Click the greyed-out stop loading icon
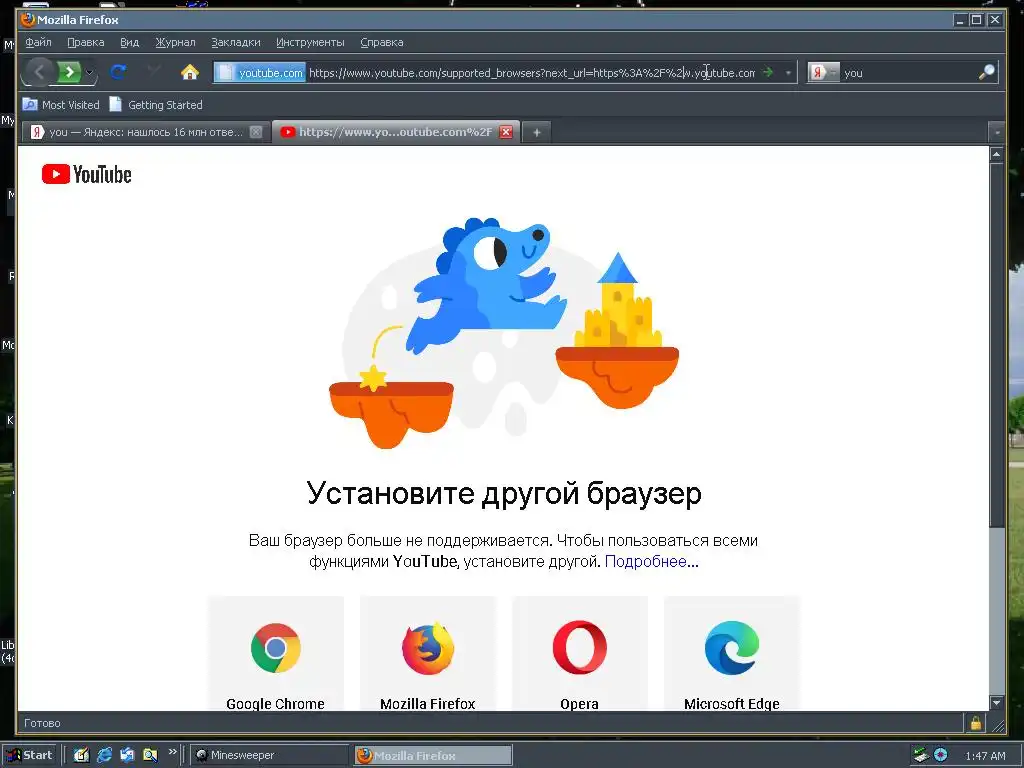The width and height of the screenshot is (1024, 768). (x=154, y=72)
